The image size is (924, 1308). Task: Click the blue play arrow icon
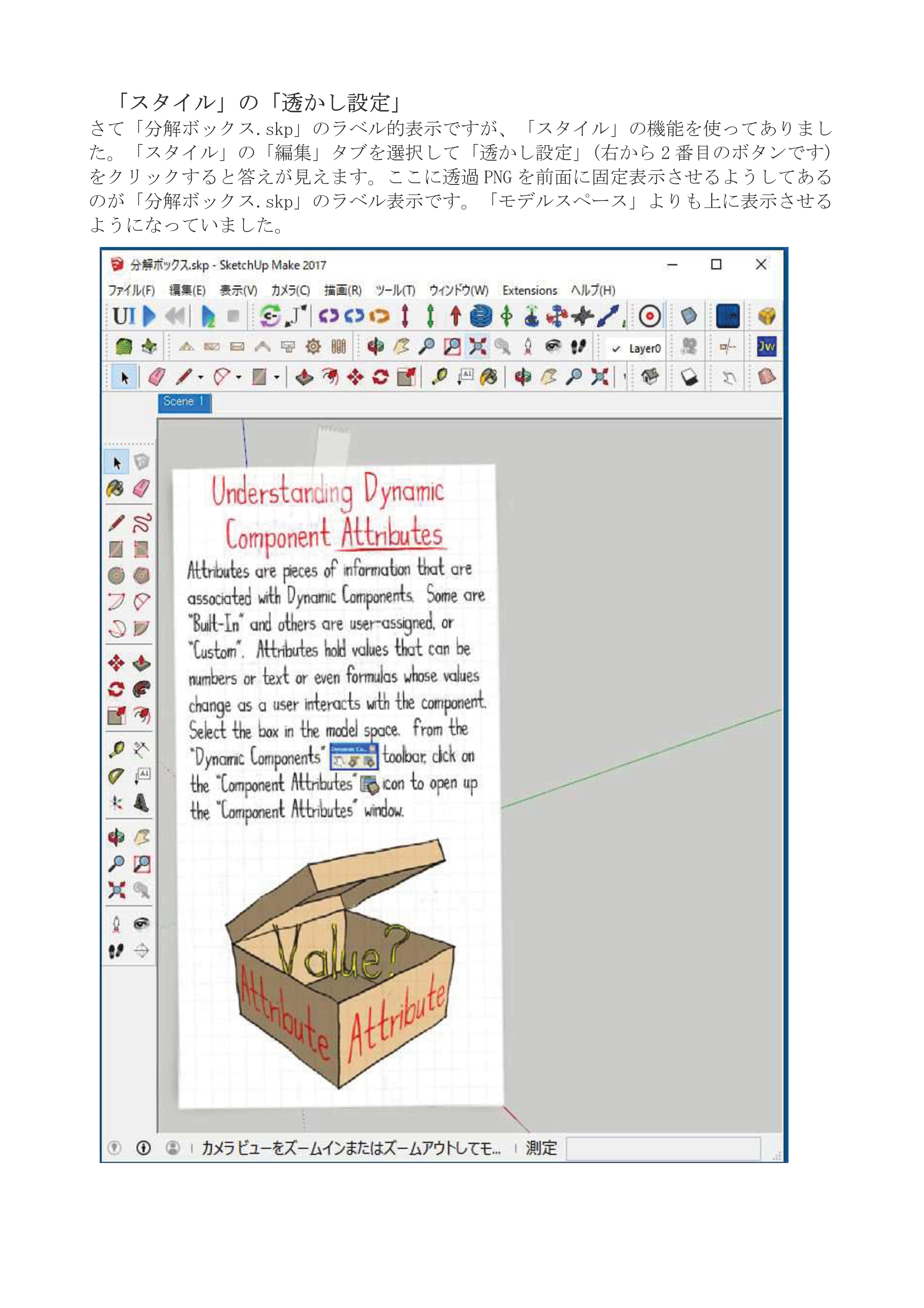click(x=149, y=316)
